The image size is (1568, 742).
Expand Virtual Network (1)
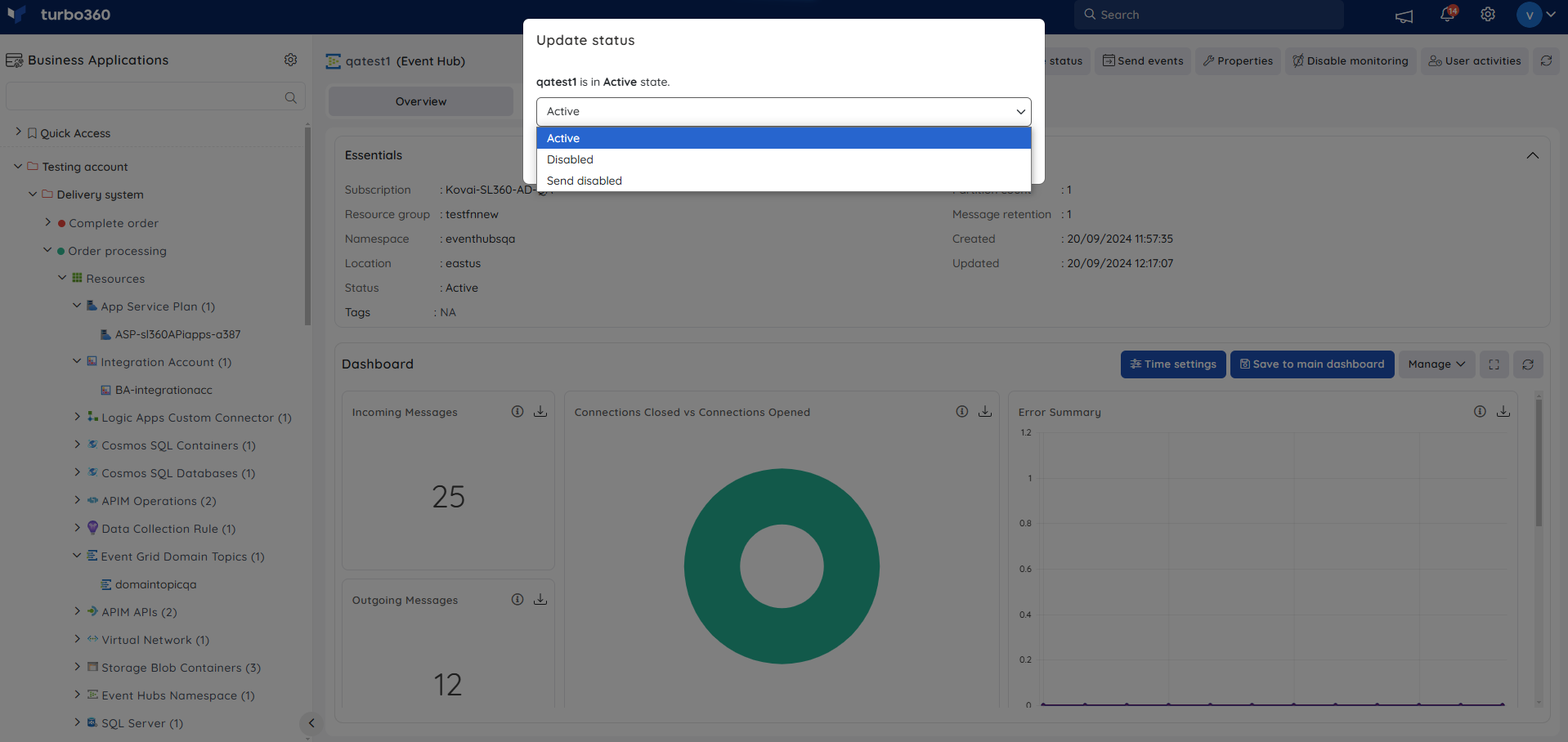click(77, 638)
